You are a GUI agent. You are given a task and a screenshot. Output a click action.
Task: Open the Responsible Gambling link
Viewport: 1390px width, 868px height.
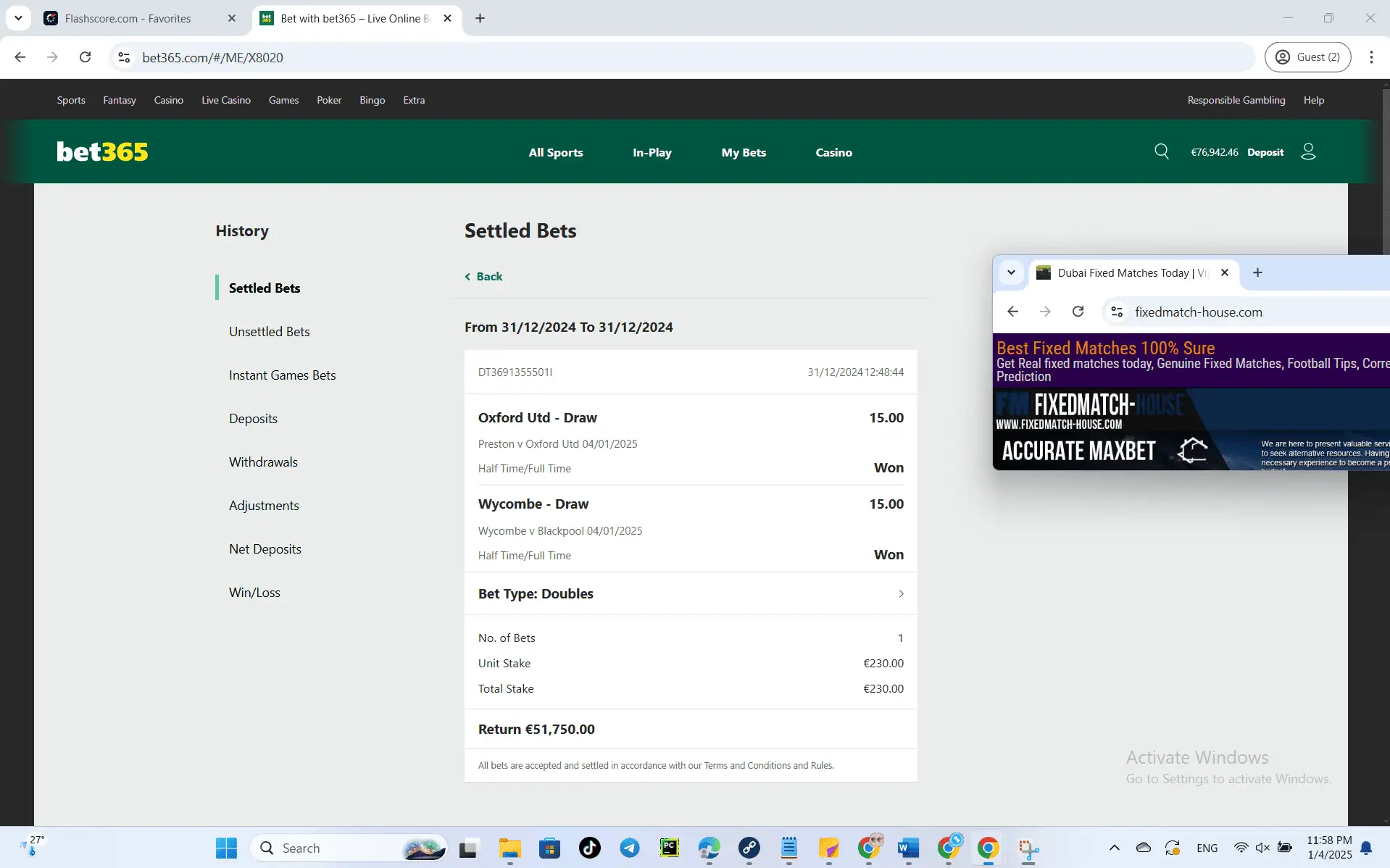click(1236, 100)
